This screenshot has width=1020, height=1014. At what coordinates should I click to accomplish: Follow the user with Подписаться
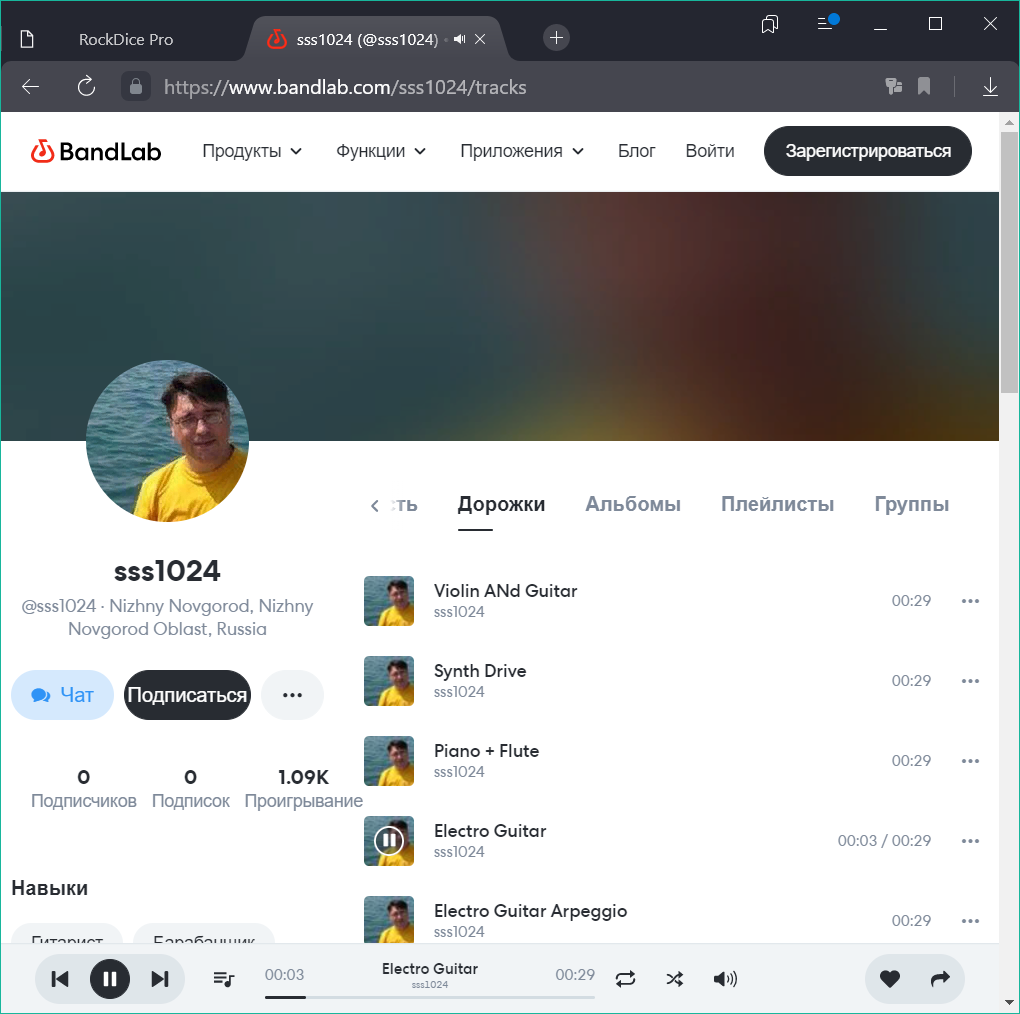click(187, 695)
